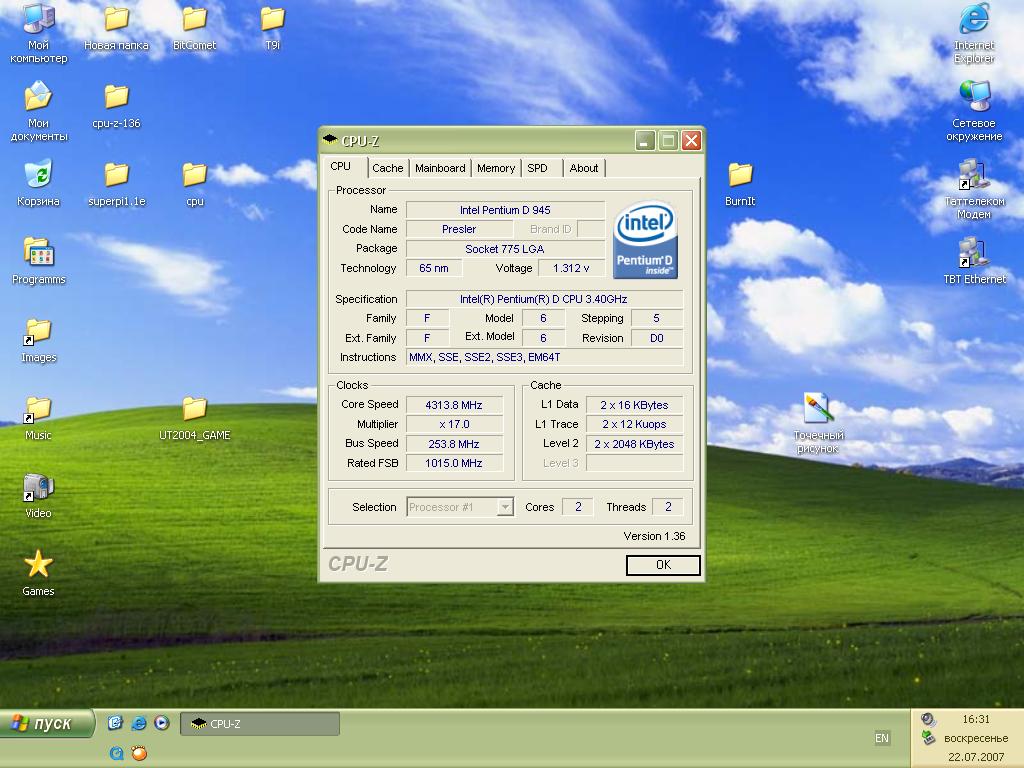Open Сетевое окружение network icon

tap(974, 111)
